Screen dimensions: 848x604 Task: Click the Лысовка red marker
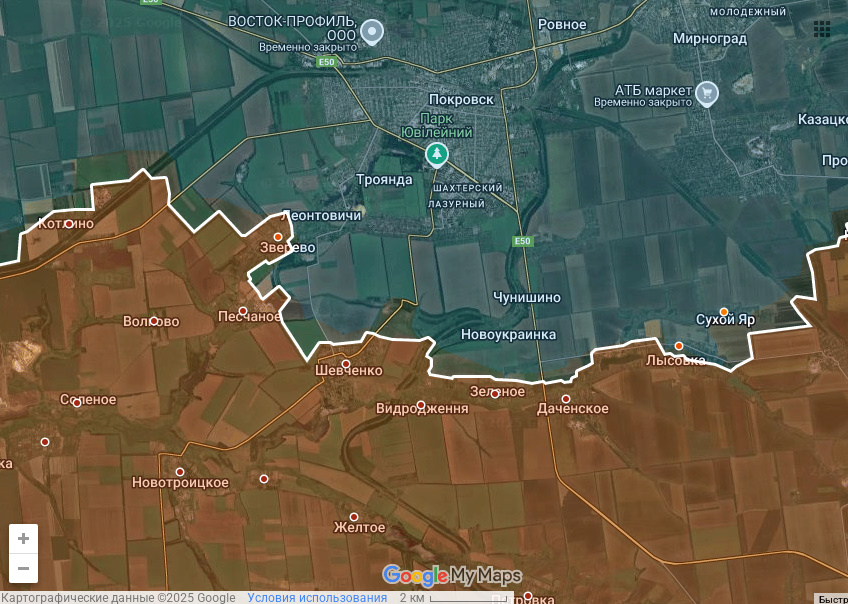click(x=678, y=346)
